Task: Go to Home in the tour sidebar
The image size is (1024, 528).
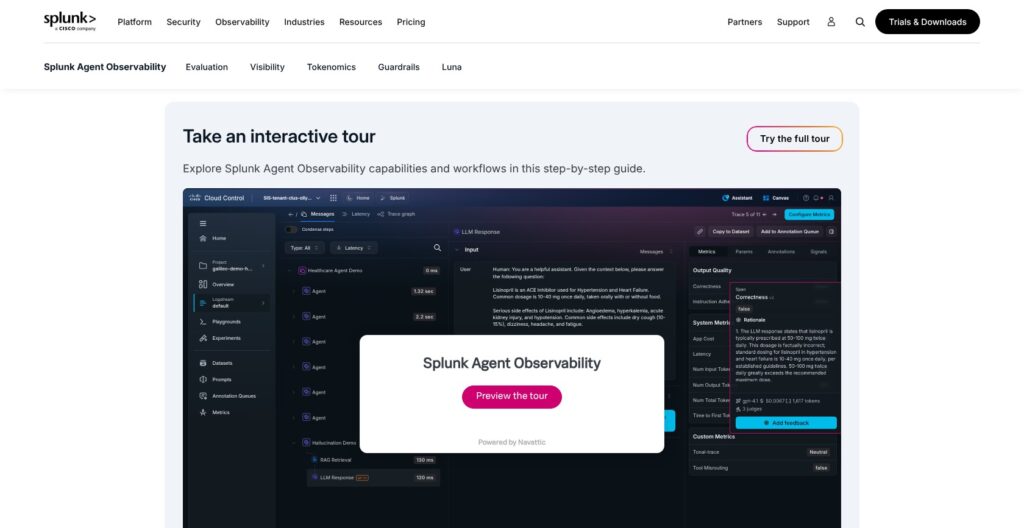Action: [x=213, y=239]
